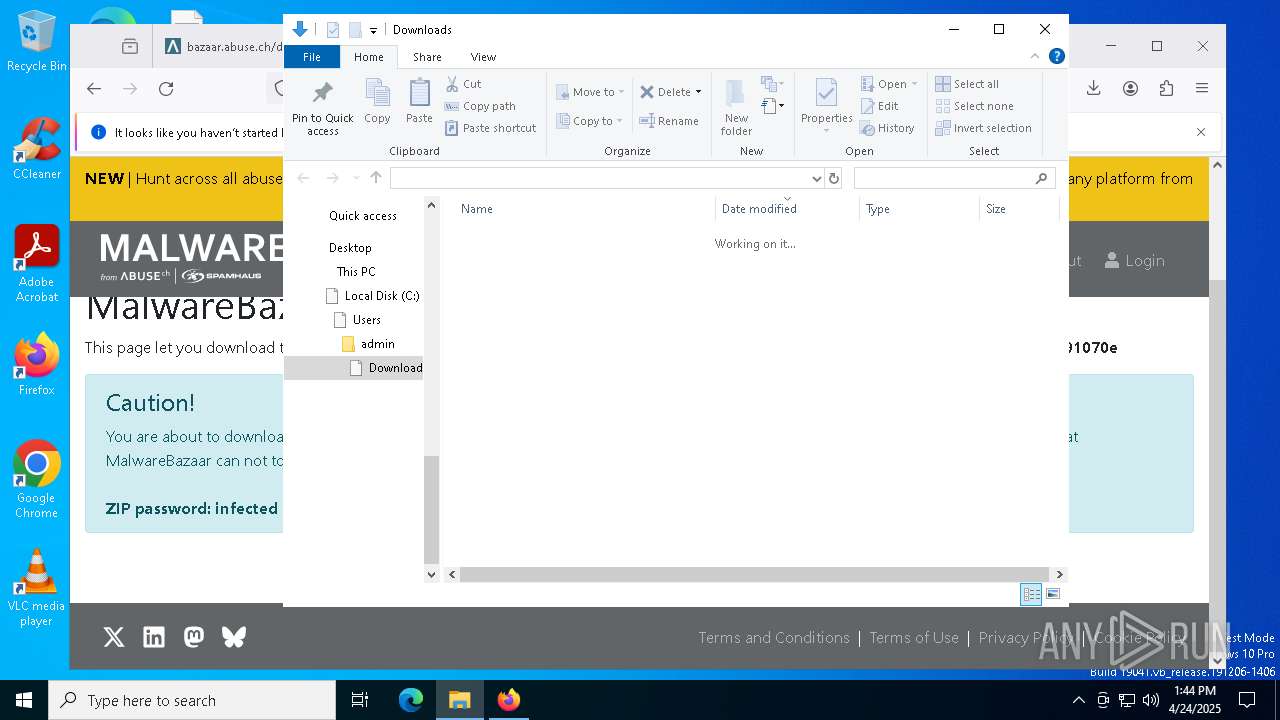This screenshot has width=1280, height=720.
Task: Open the Move to dropdown
Action: tap(590, 92)
